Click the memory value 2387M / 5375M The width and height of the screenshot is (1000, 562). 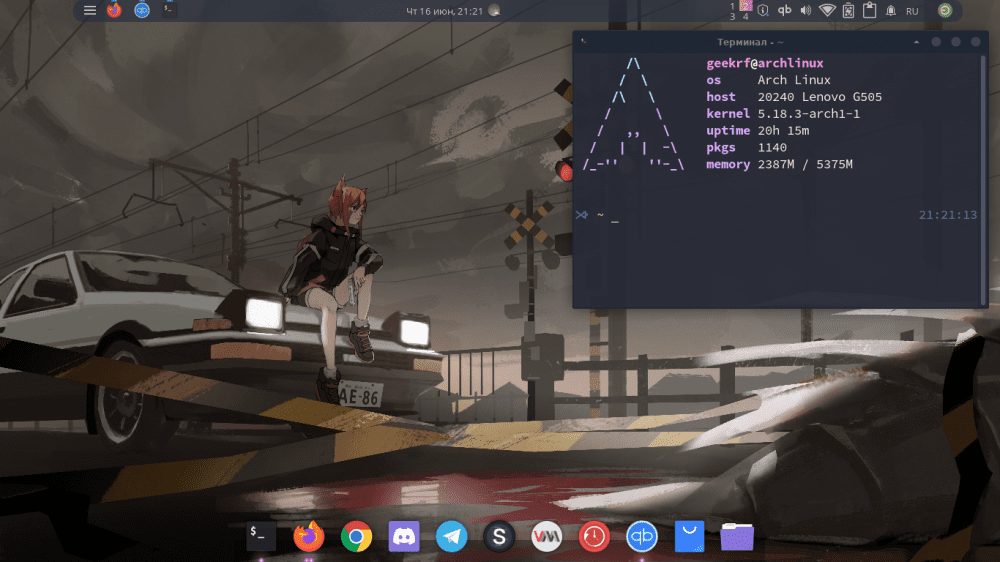[x=805, y=164]
